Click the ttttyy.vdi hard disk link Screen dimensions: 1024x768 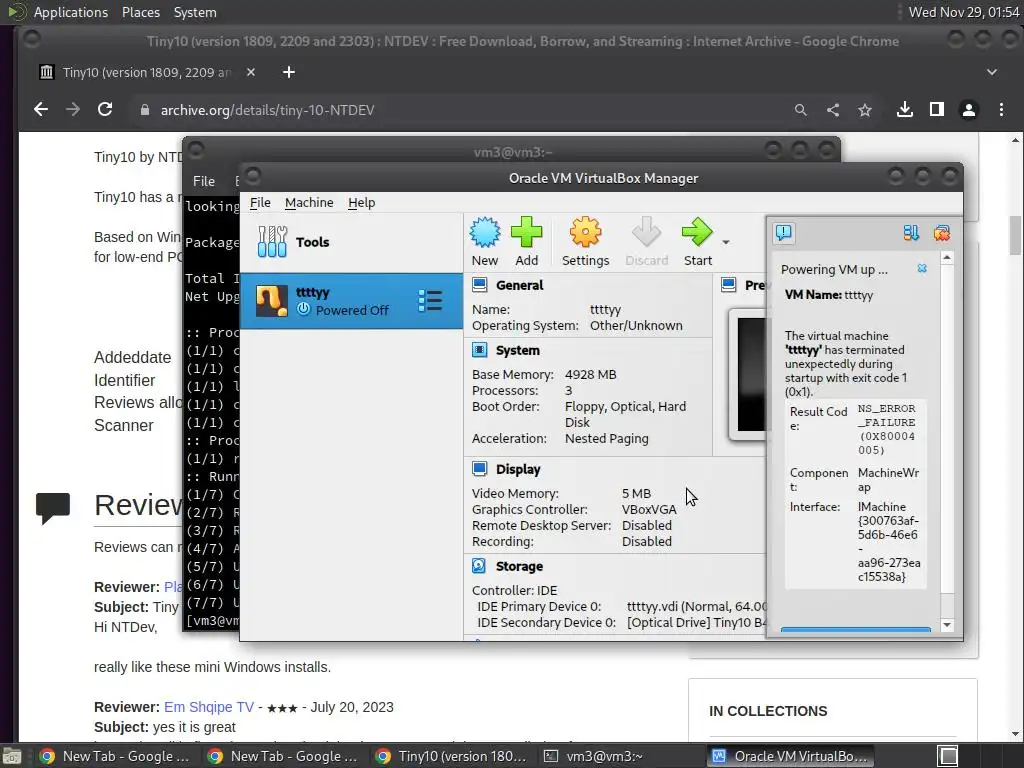pyautogui.click(x=697, y=607)
